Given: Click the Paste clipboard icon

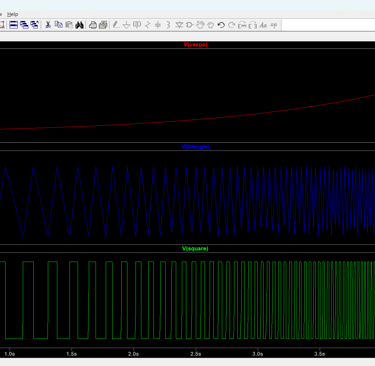Looking at the screenshot, I should pos(69,25).
